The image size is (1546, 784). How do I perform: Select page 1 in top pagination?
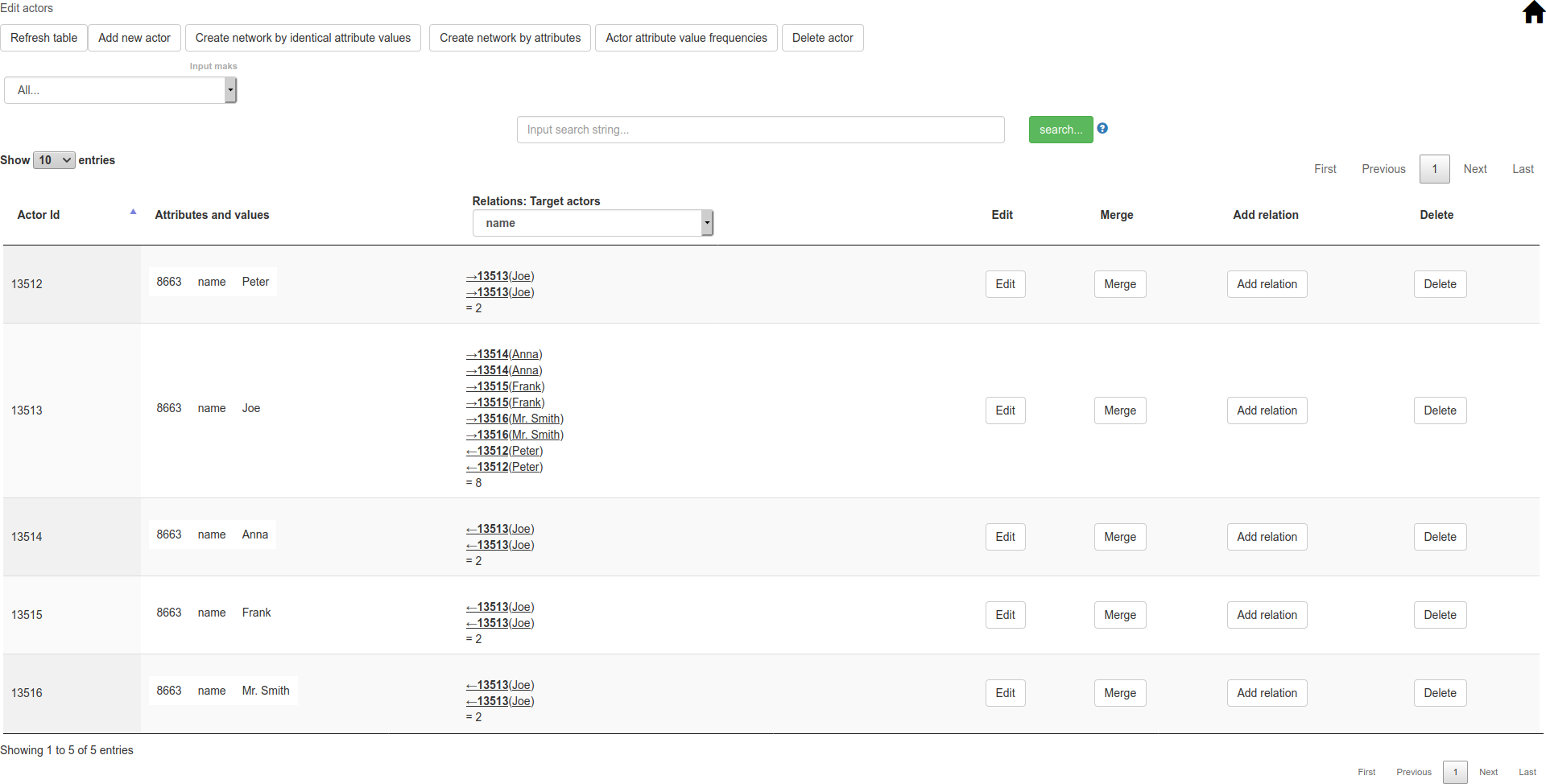pyautogui.click(x=1435, y=169)
